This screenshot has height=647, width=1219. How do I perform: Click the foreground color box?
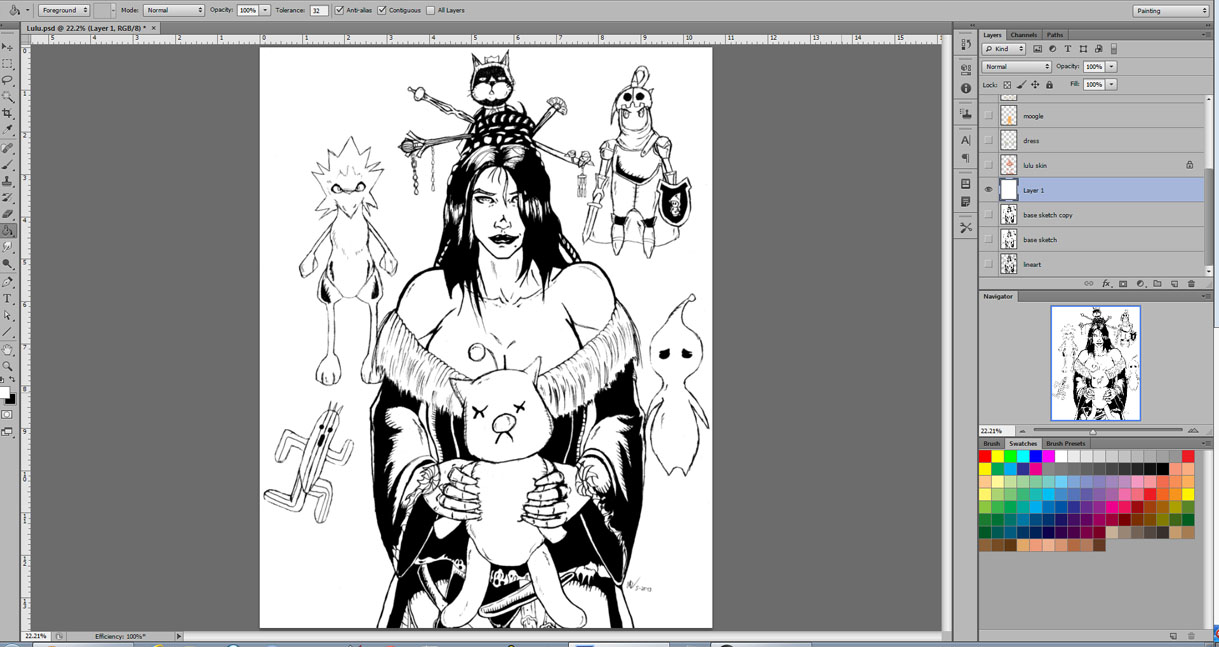(x=5, y=393)
